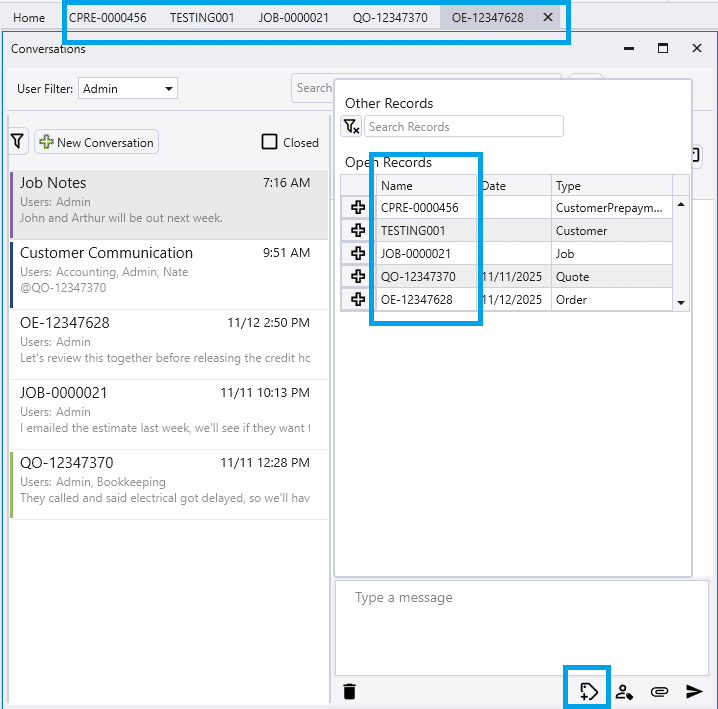
Task: Toggle the Closed checkbox
Action: (x=269, y=142)
